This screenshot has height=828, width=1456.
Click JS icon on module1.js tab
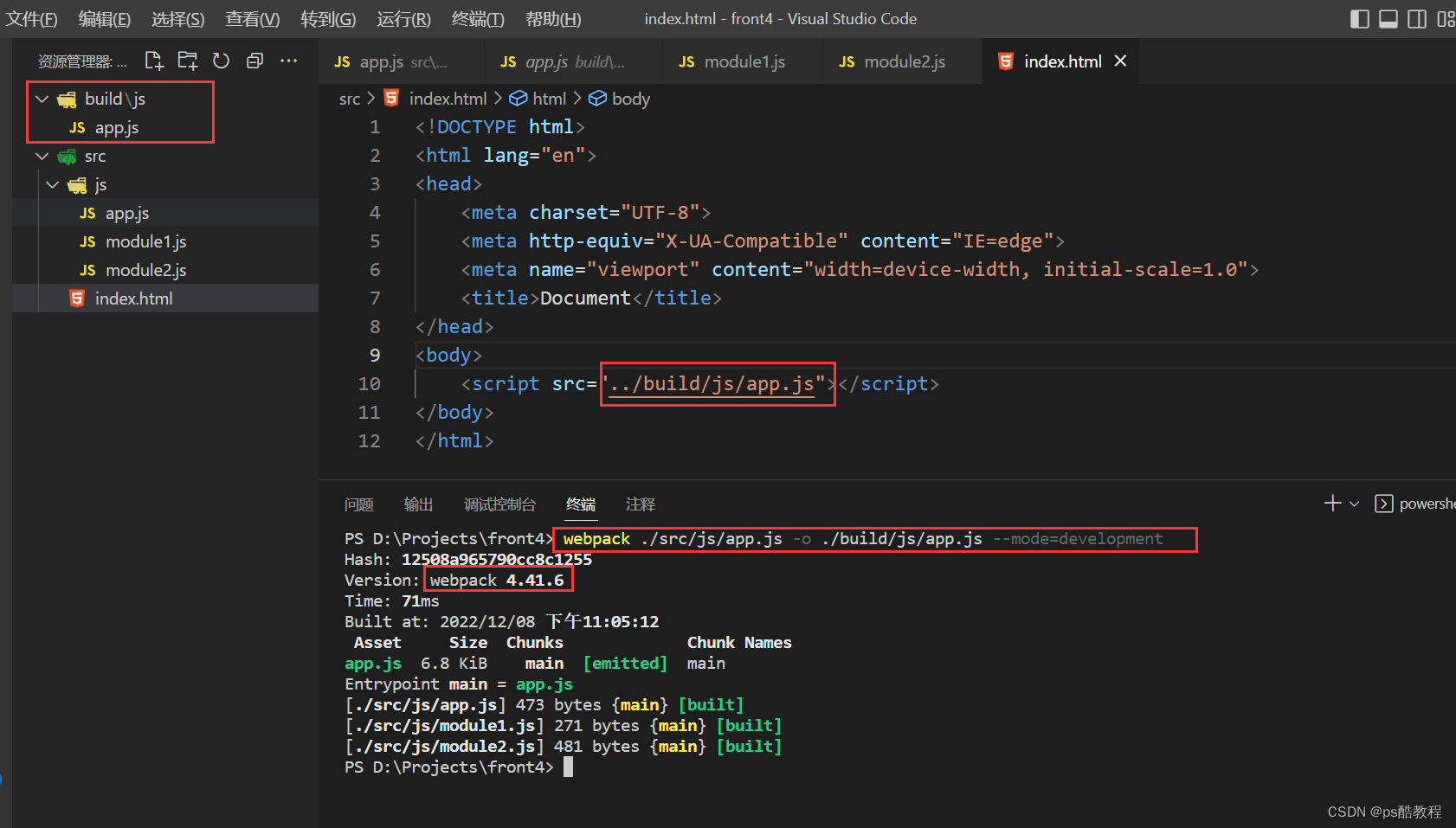pos(686,62)
